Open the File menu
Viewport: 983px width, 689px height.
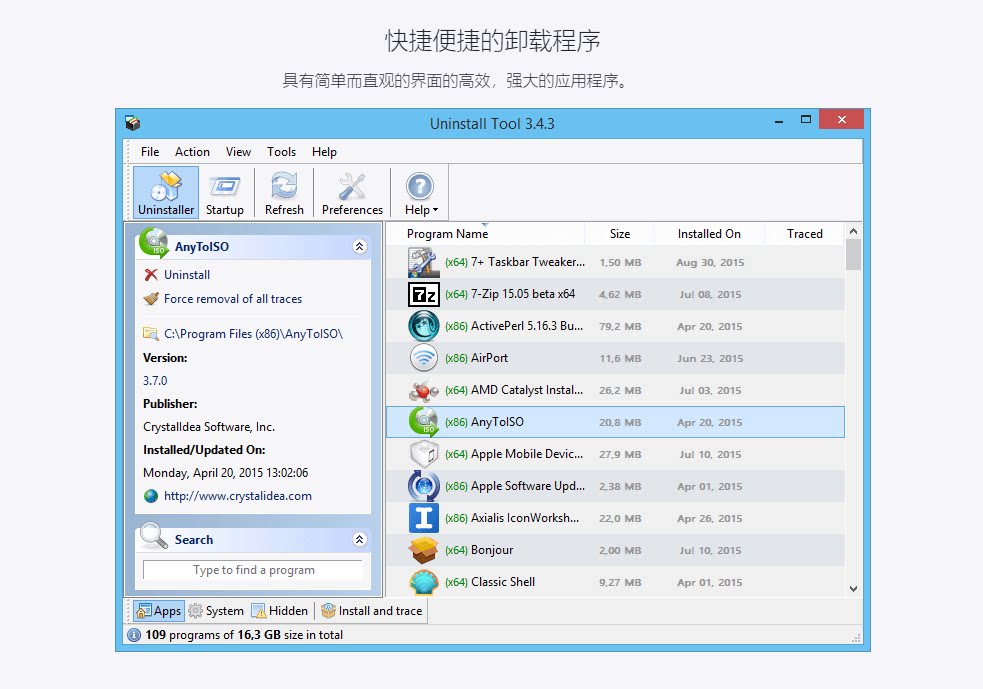(150, 152)
